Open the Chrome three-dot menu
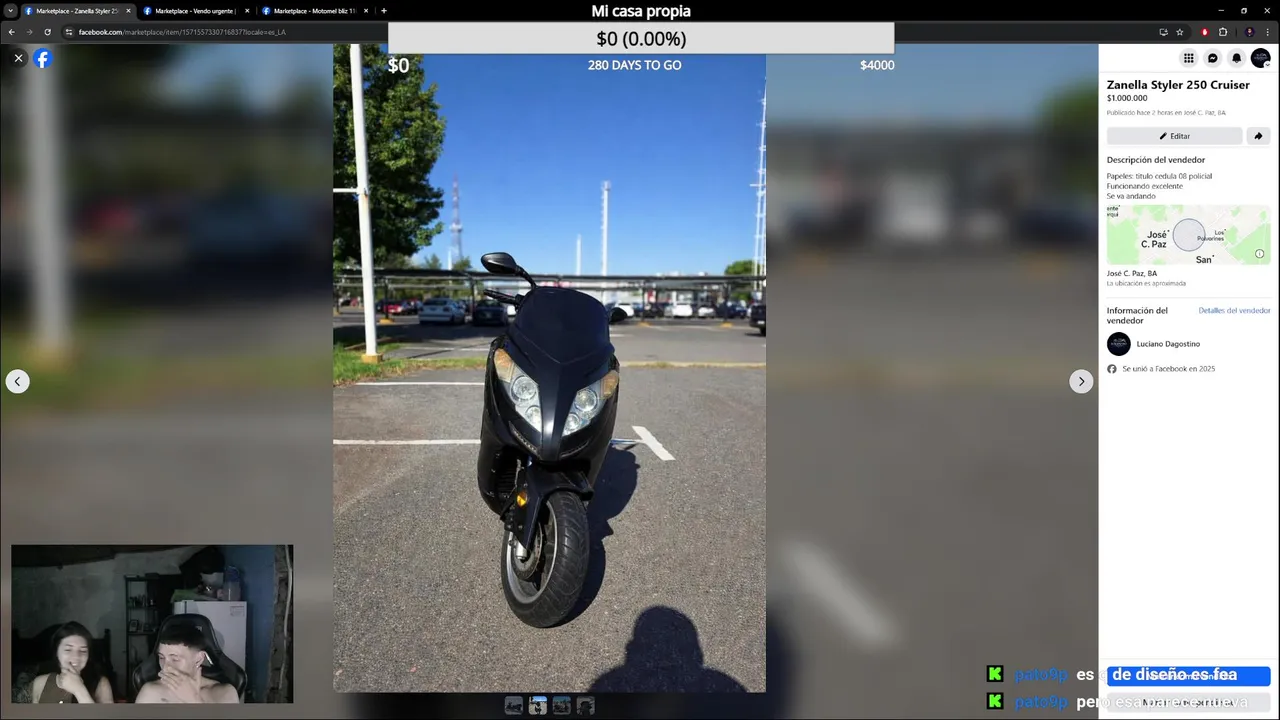Image resolution: width=1280 pixels, height=720 pixels. 1268,32
